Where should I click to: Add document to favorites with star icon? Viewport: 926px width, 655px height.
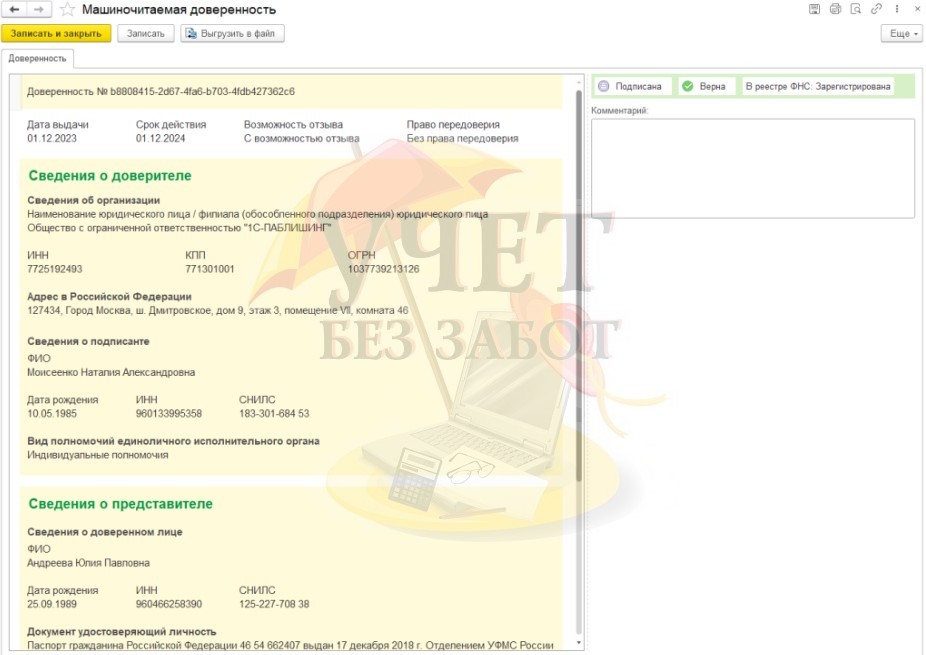pos(67,9)
